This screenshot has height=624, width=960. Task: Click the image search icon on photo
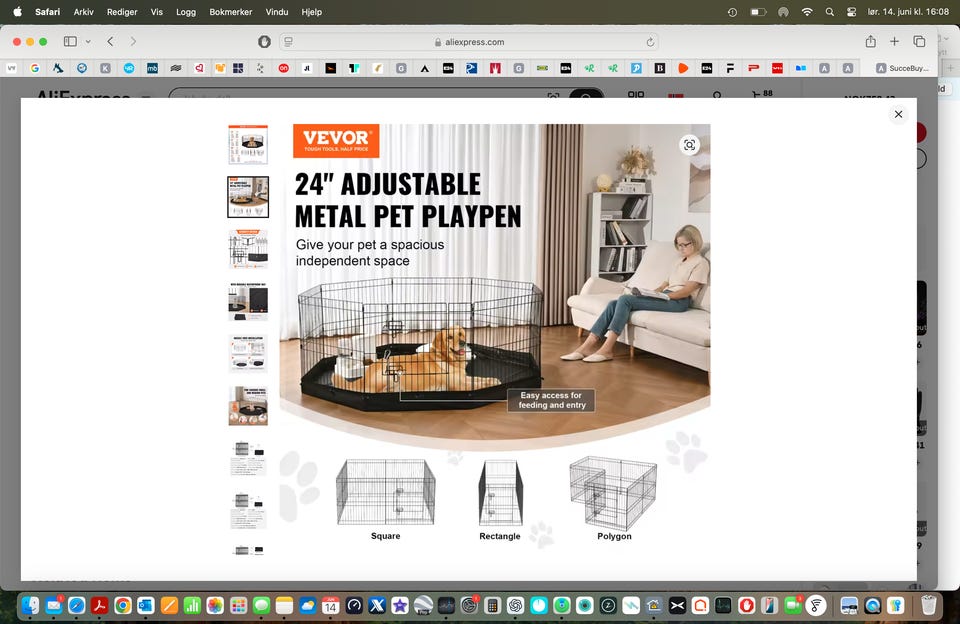pyautogui.click(x=689, y=145)
